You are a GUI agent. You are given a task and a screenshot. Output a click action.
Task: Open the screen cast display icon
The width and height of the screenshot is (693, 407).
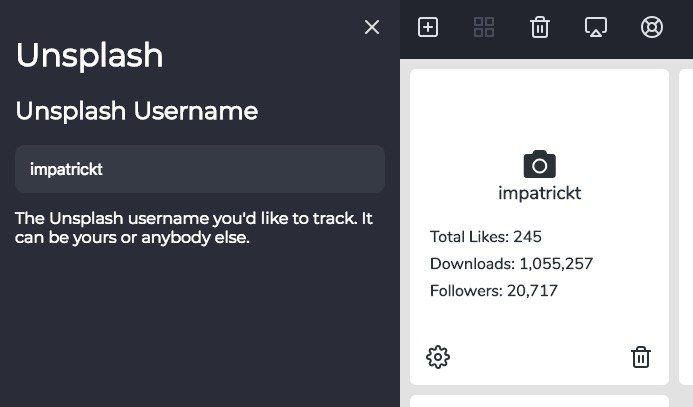596,27
